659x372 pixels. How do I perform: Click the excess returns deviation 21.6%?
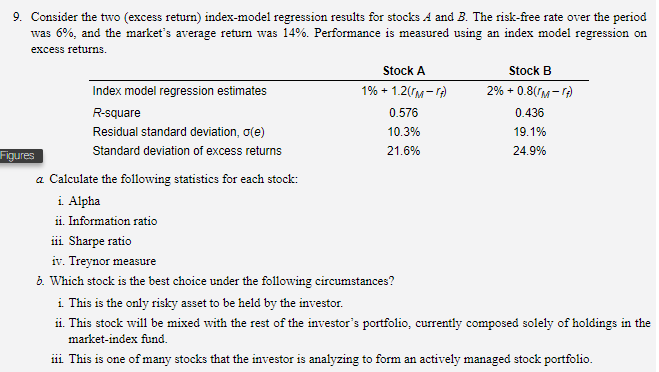tap(403, 151)
